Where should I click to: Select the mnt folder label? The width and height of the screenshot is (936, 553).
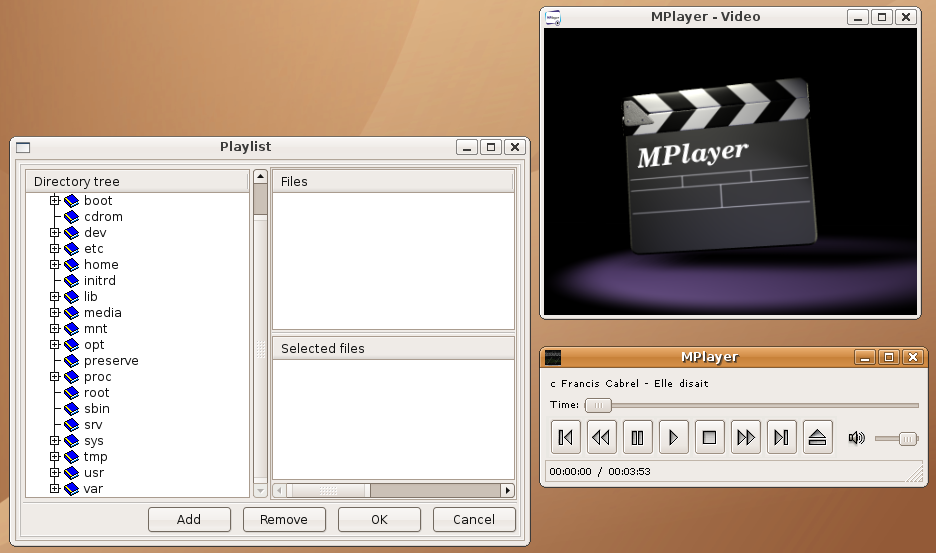96,328
